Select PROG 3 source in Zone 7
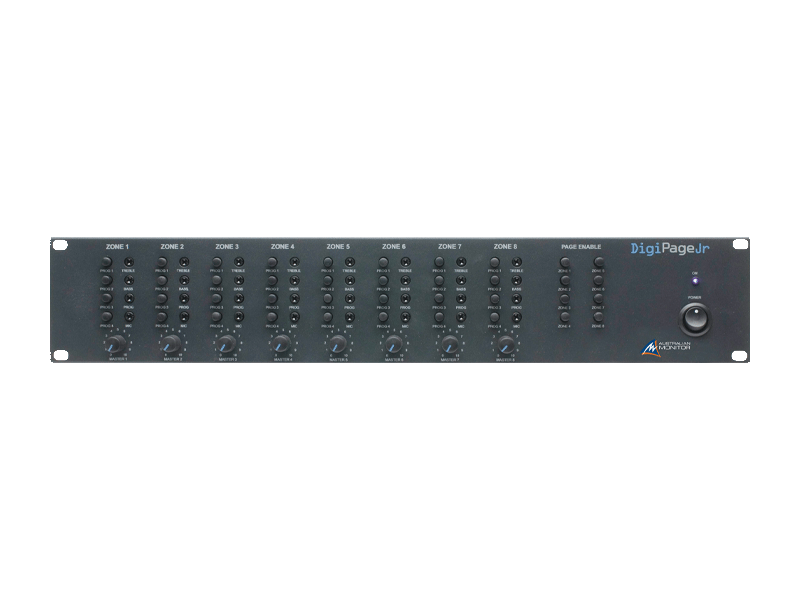Screen dimensions: 800x600 coord(439,299)
